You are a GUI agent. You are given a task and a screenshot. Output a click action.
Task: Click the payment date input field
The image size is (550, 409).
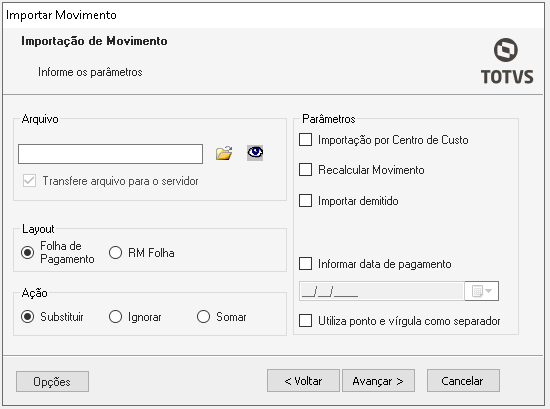pyautogui.click(x=382, y=291)
